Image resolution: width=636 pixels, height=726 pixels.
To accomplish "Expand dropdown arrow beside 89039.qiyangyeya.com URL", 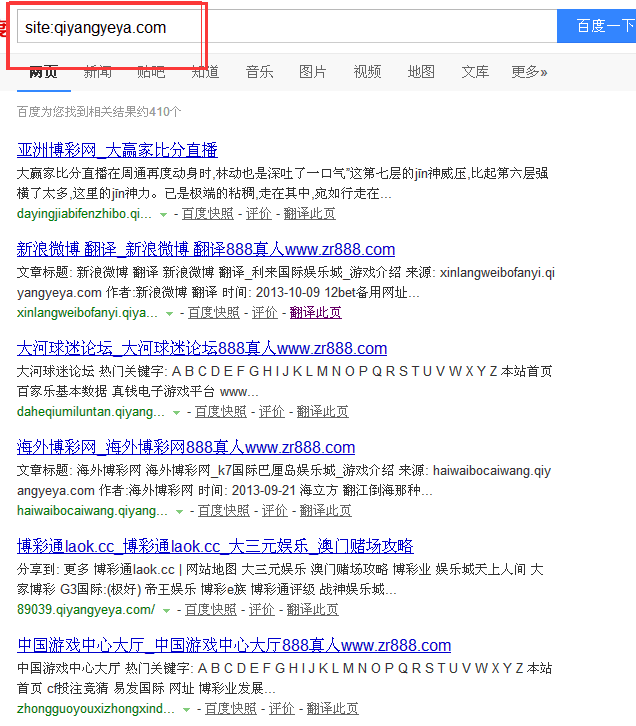I will point(167,611).
